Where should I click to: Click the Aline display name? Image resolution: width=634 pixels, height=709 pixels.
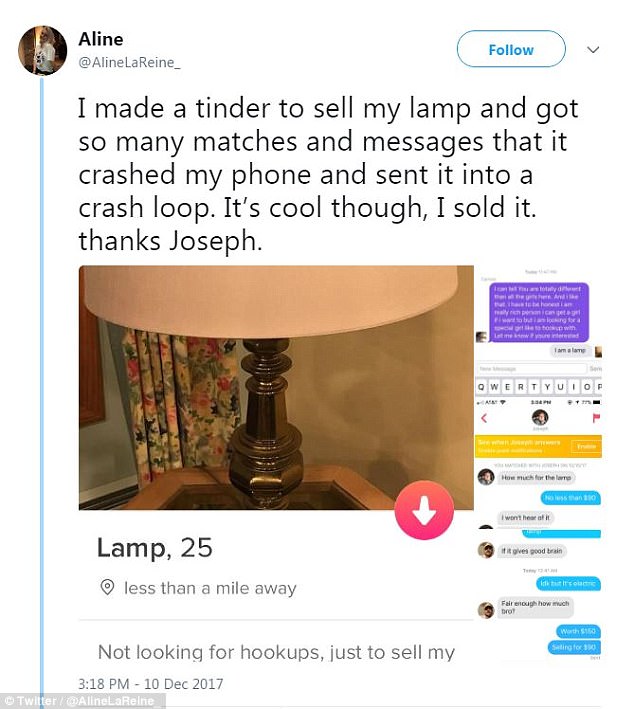point(101,39)
